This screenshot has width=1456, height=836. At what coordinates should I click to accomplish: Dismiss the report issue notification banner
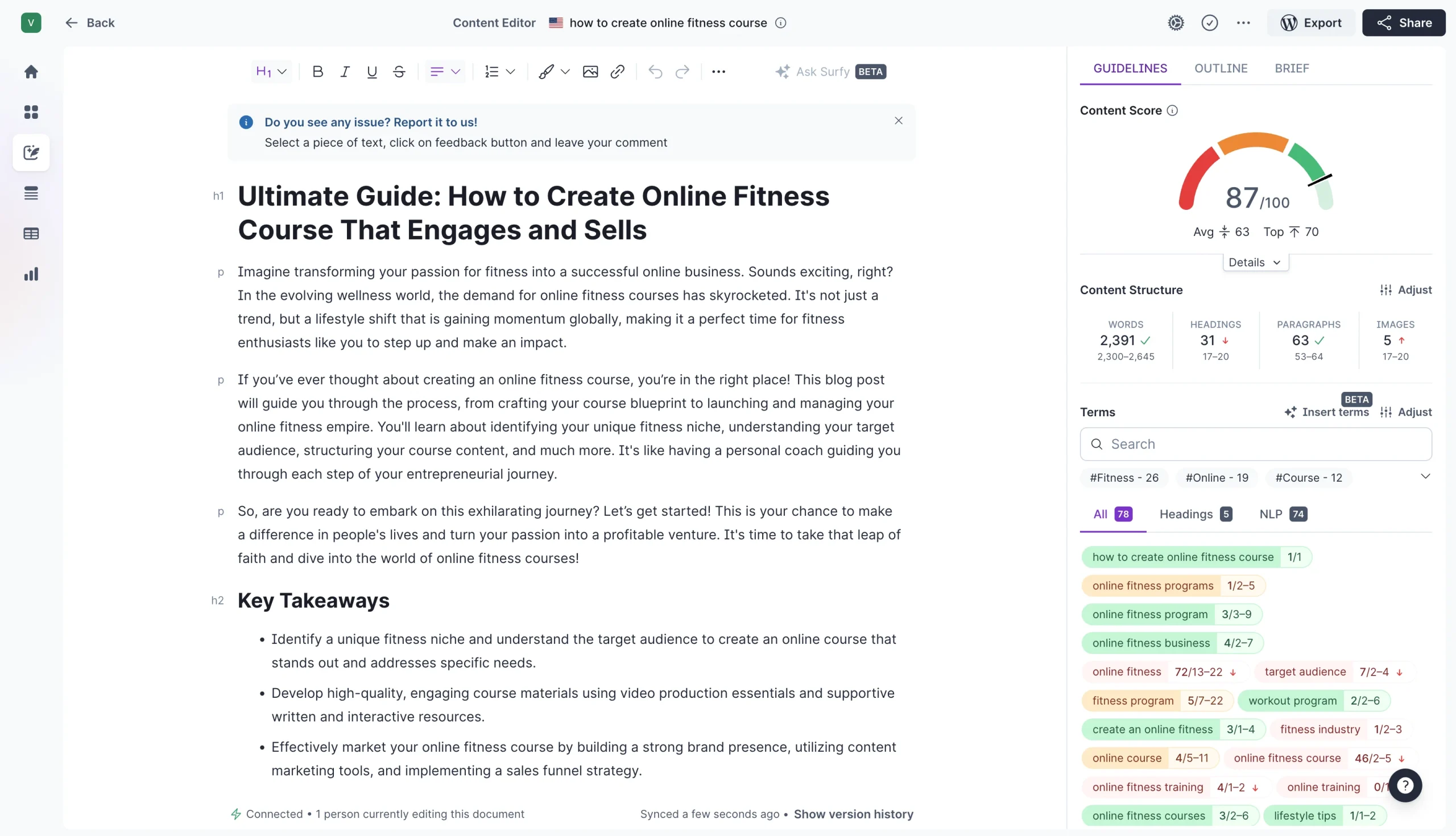point(899,121)
